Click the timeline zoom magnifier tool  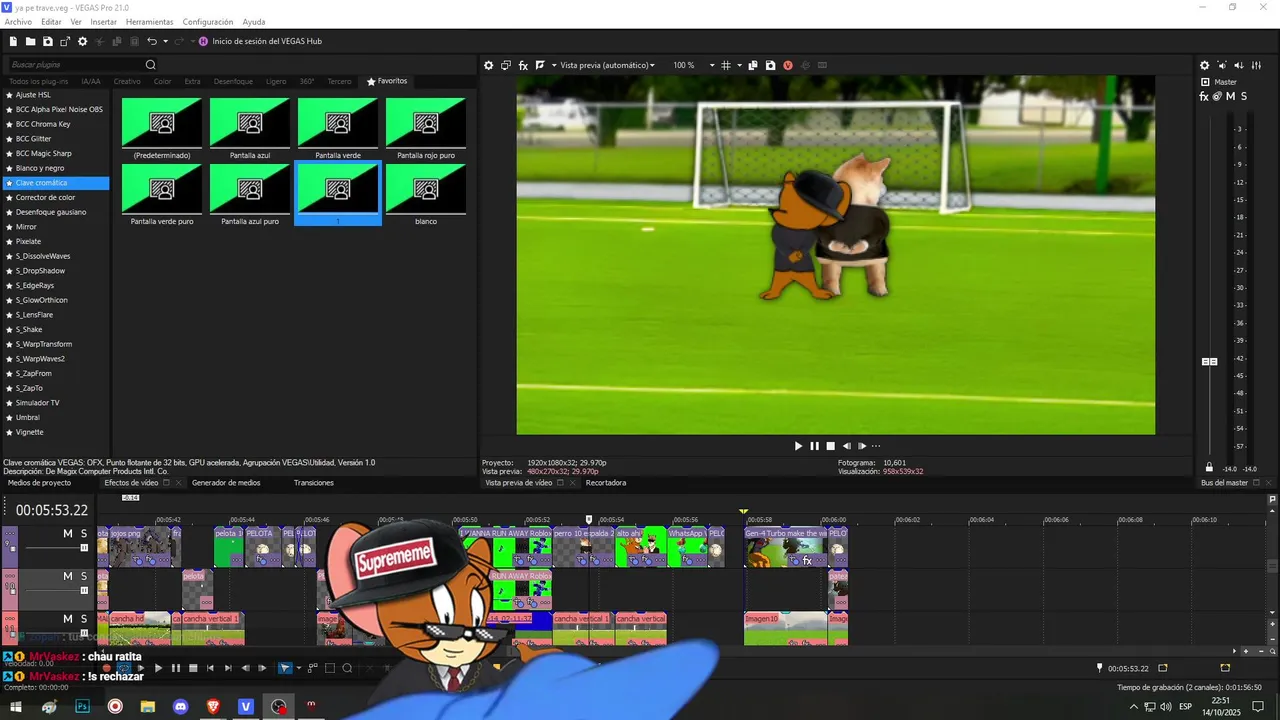347,668
